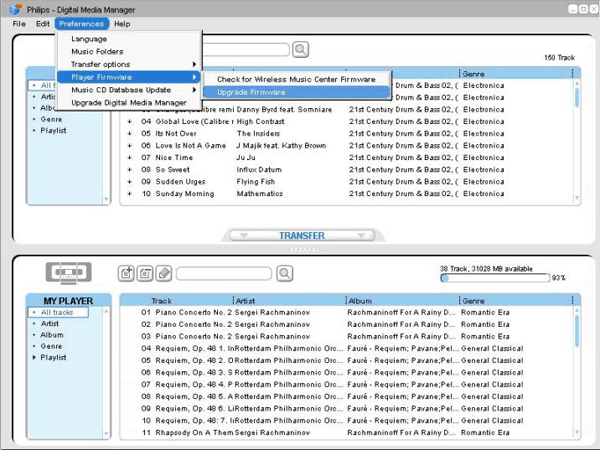Select artist Flying Fish cell
The image size is (600, 450).
[x=256, y=181]
